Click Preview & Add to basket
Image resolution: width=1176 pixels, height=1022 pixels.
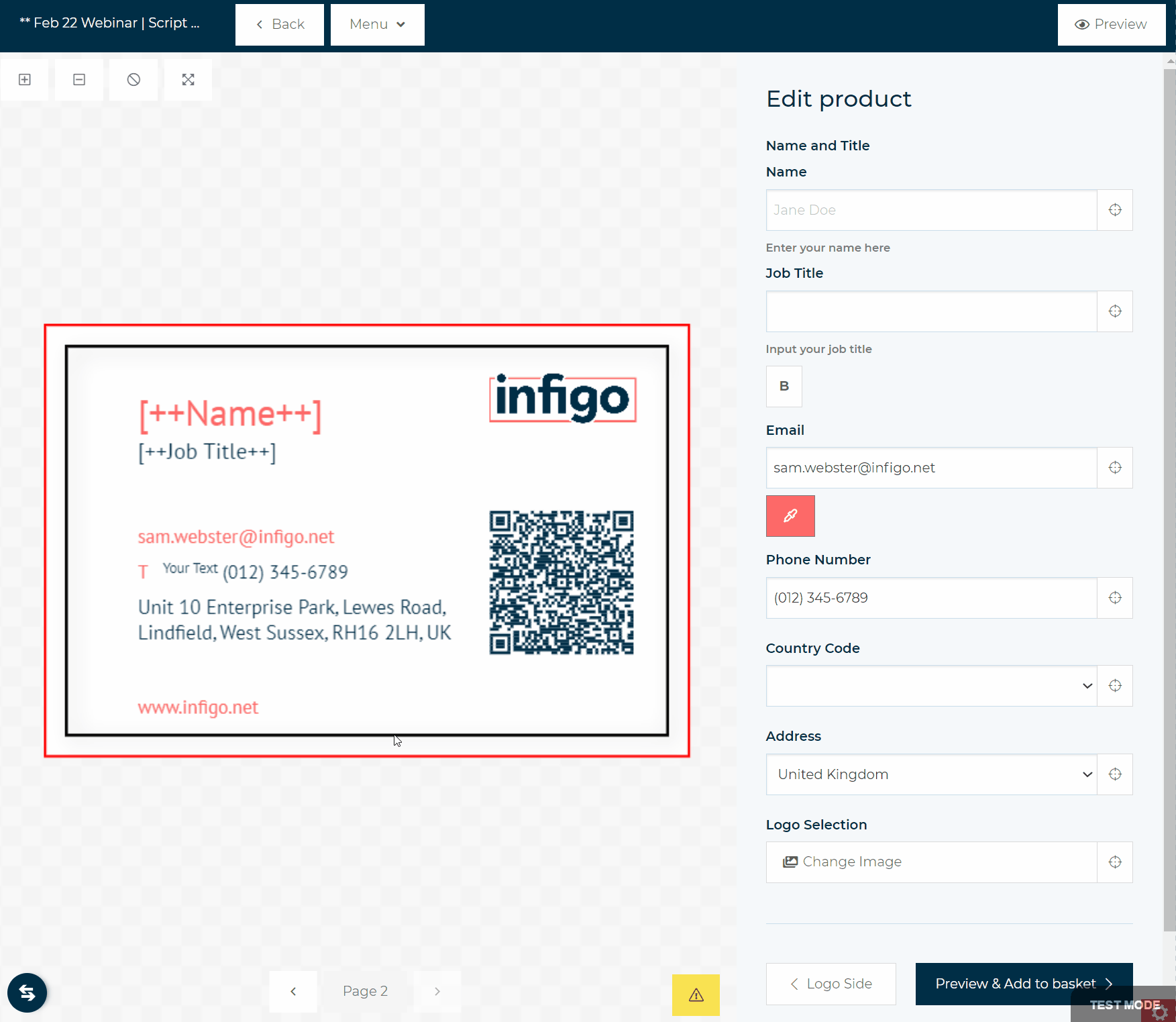click(1024, 984)
